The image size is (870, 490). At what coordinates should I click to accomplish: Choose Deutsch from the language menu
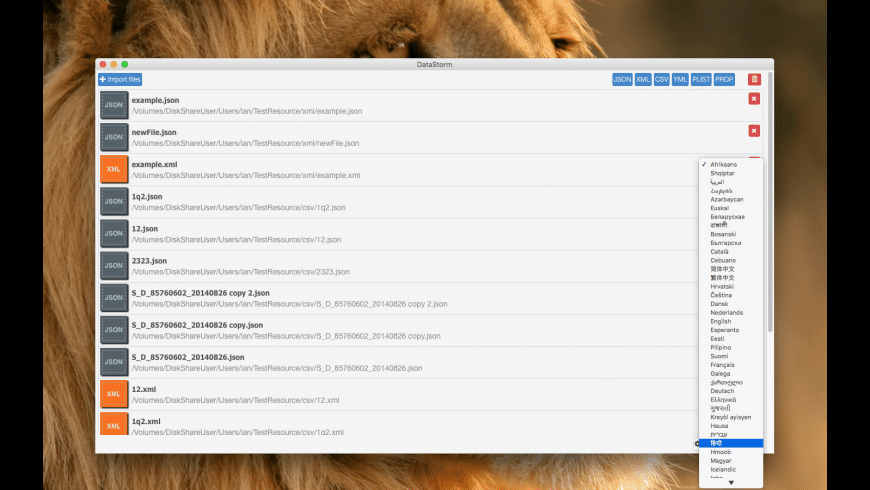tap(731, 391)
